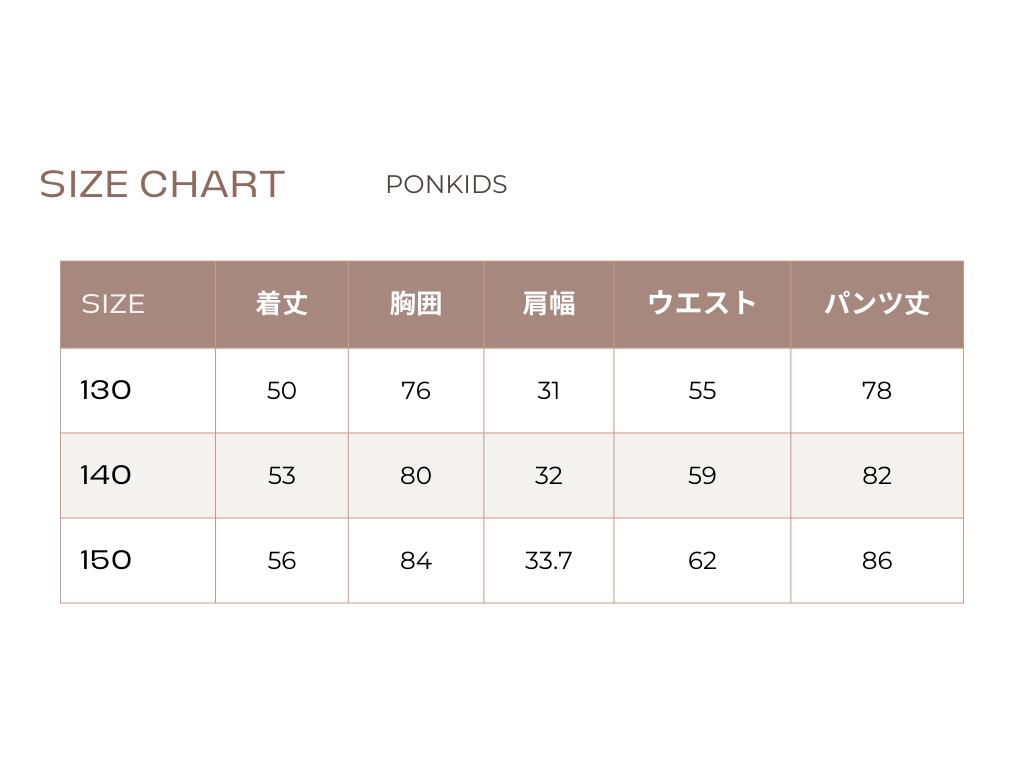The image size is (1024, 768).
Task: Select the 150 size row label
Action: click(x=106, y=560)
